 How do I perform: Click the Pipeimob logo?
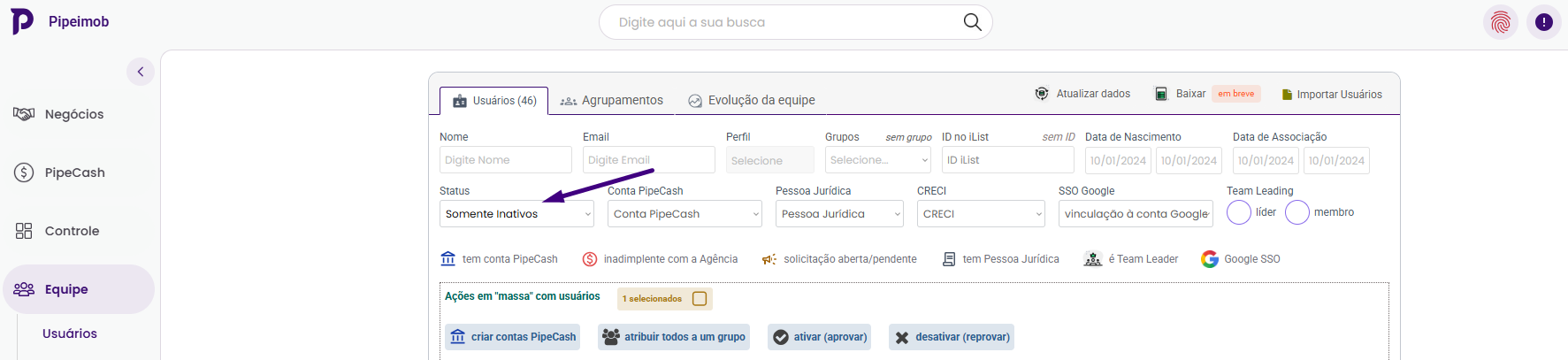coord(23,21)
